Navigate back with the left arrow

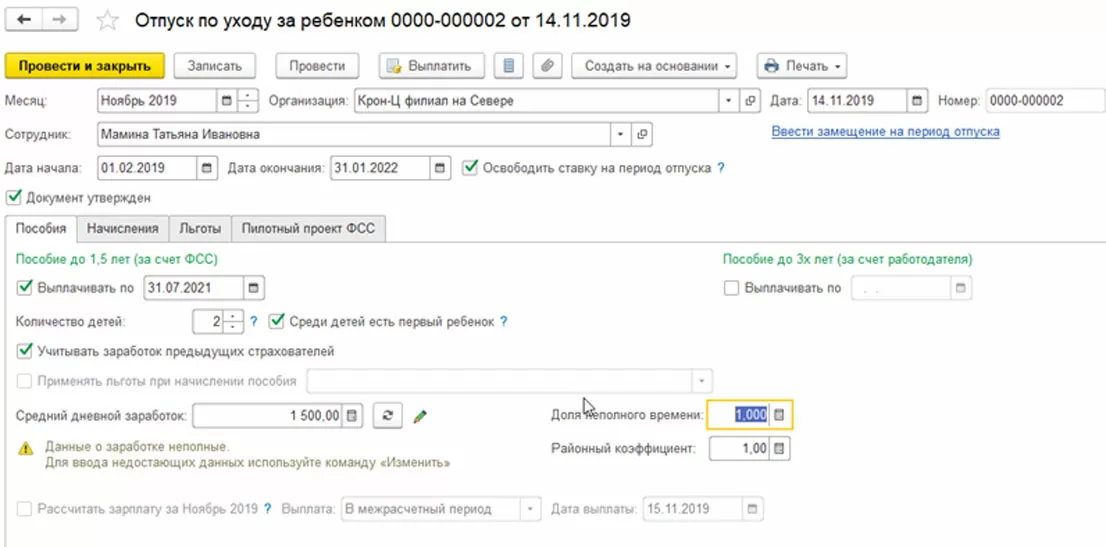(24, 21)
